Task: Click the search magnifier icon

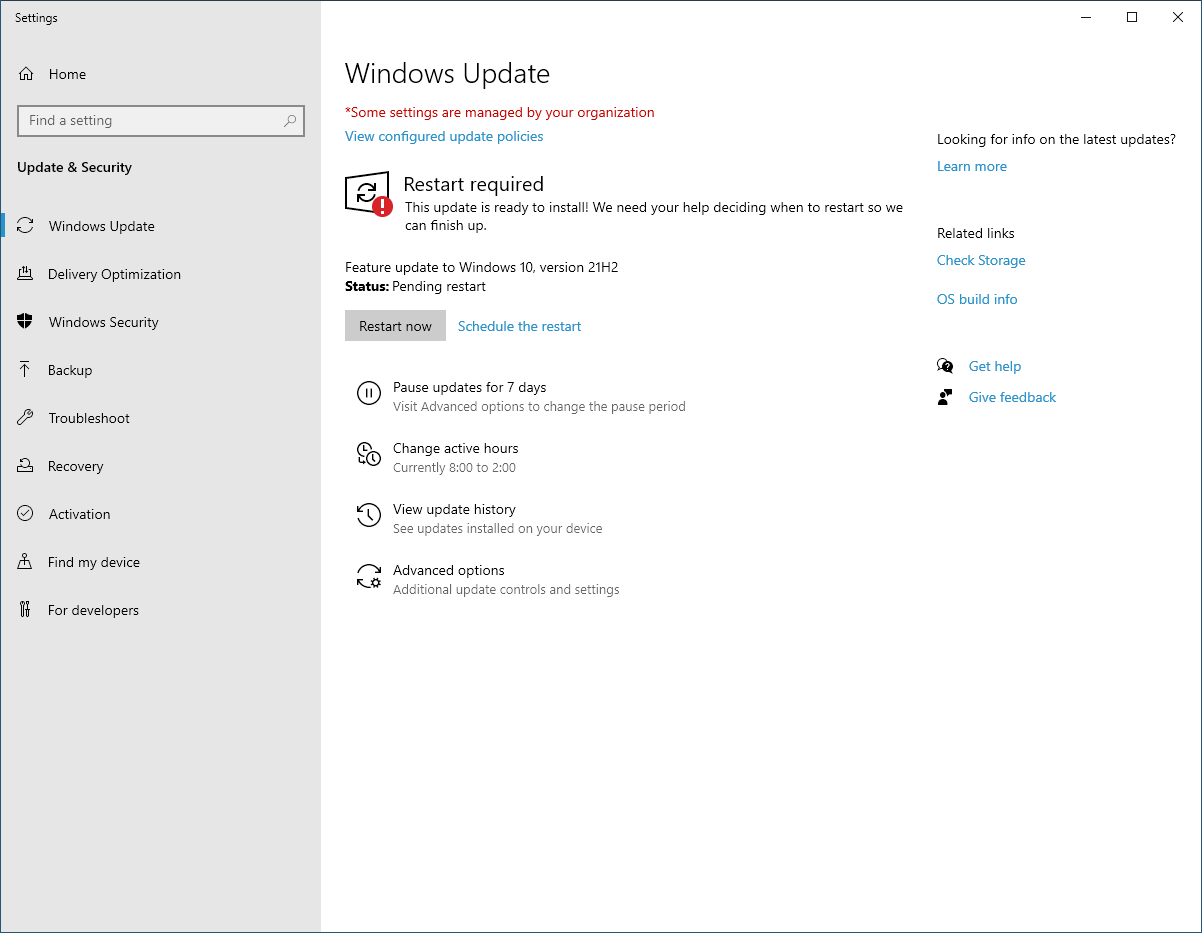Action: tap(290, 121)
